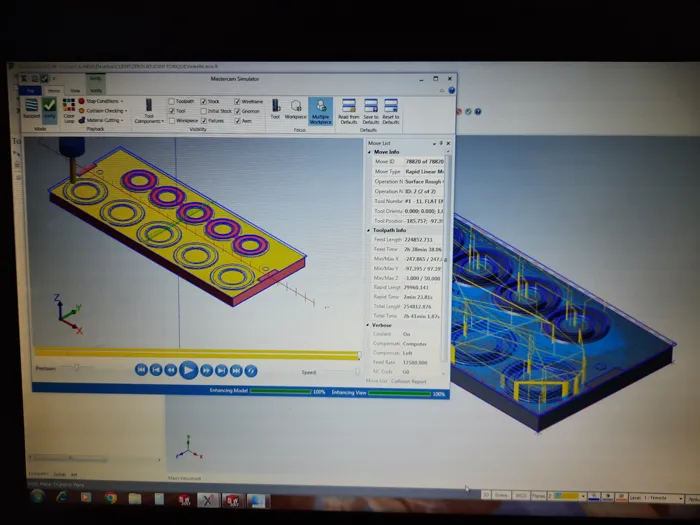This screenshot has height=525, width=700.
Task: Switch to Backplot mode
Action: coord(32,109)
